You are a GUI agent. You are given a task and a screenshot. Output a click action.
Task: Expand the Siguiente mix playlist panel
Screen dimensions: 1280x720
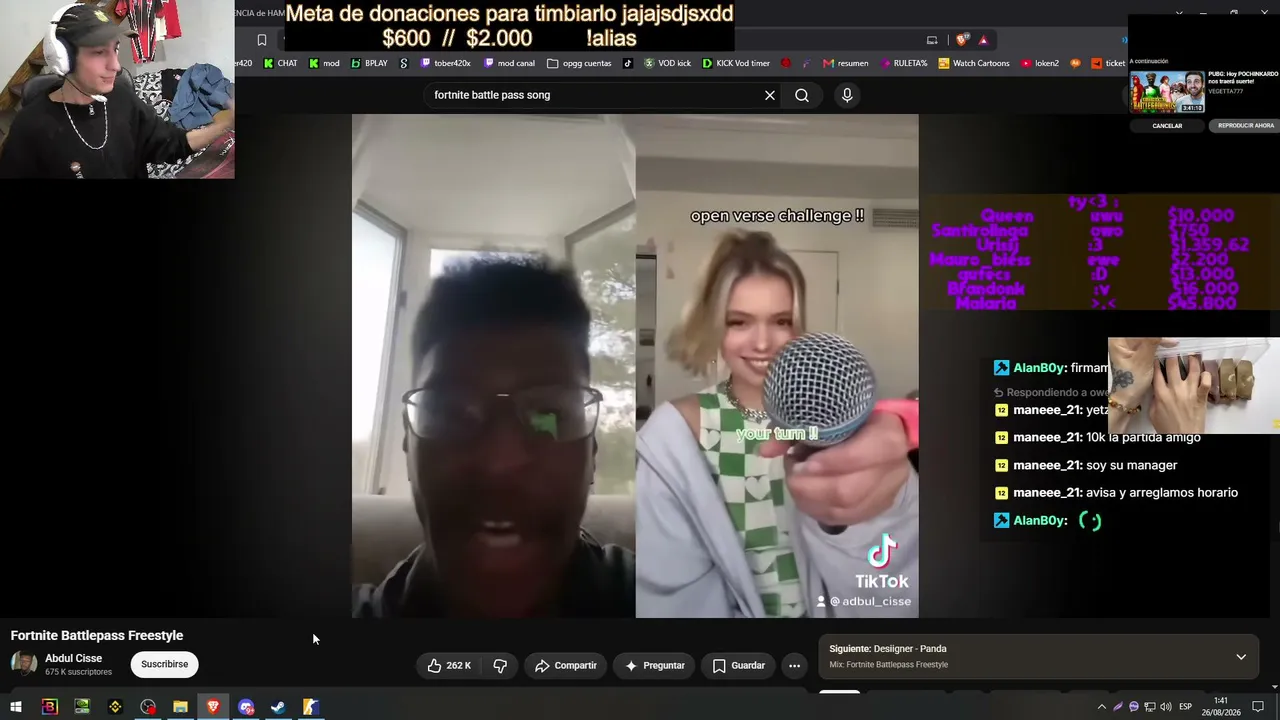[x=1241, y=657]
